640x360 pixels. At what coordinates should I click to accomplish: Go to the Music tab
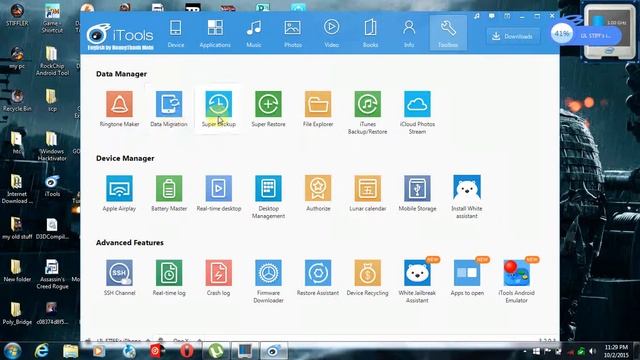click(254, 33)
